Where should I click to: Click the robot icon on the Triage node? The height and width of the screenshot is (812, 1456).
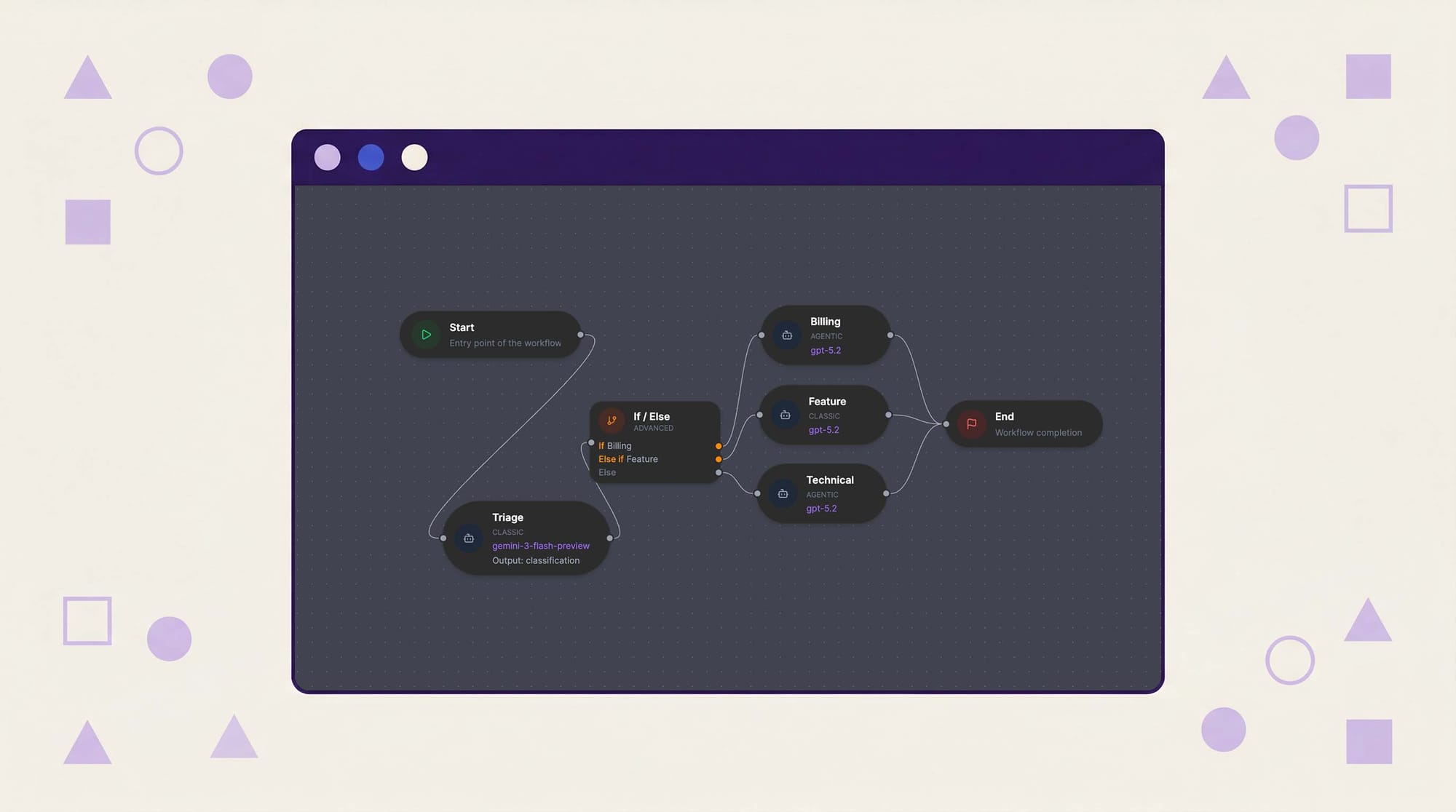tap(468, 538)
